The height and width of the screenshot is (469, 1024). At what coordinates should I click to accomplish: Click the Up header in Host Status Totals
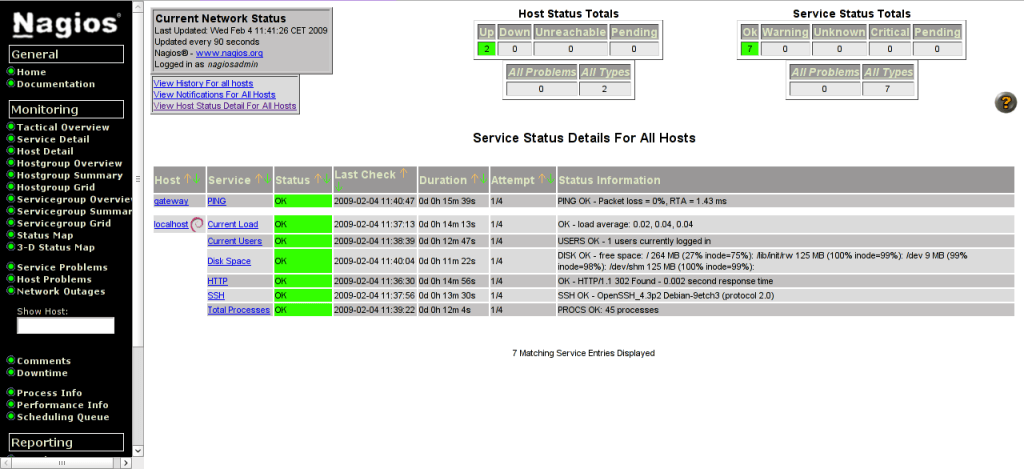[487, 32]
